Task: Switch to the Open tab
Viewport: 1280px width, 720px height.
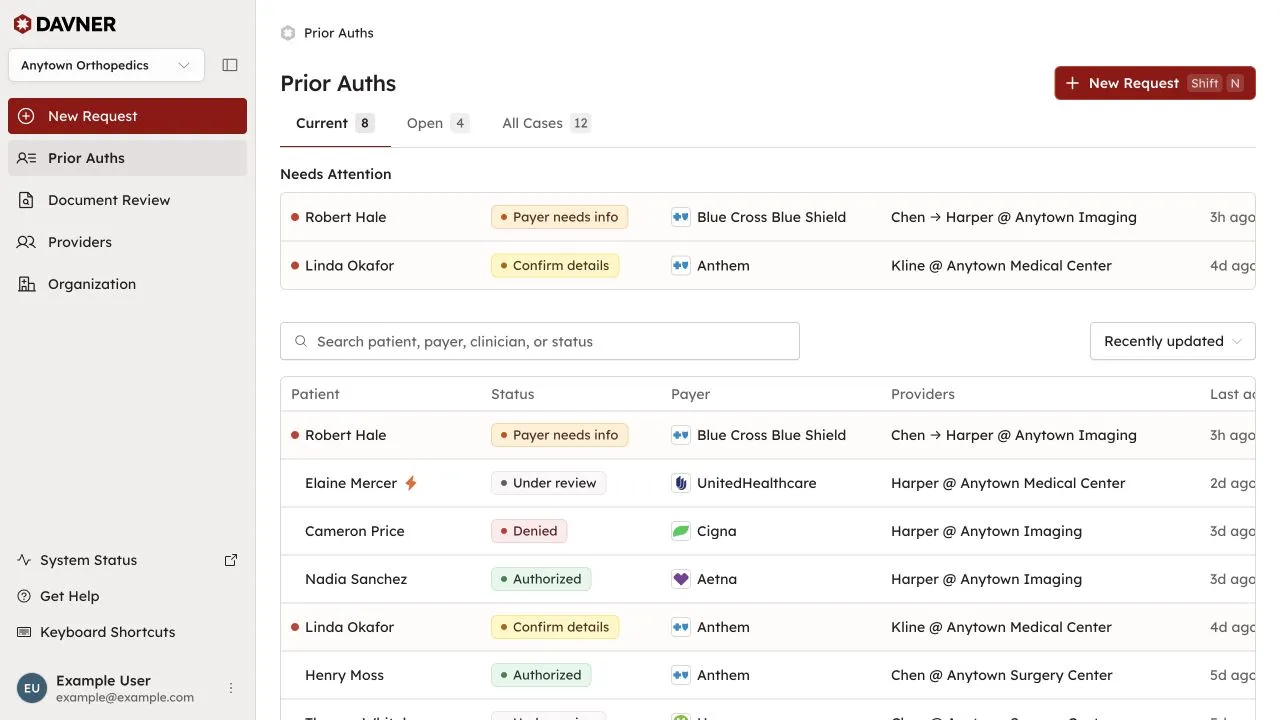Action: pos(438,123)
